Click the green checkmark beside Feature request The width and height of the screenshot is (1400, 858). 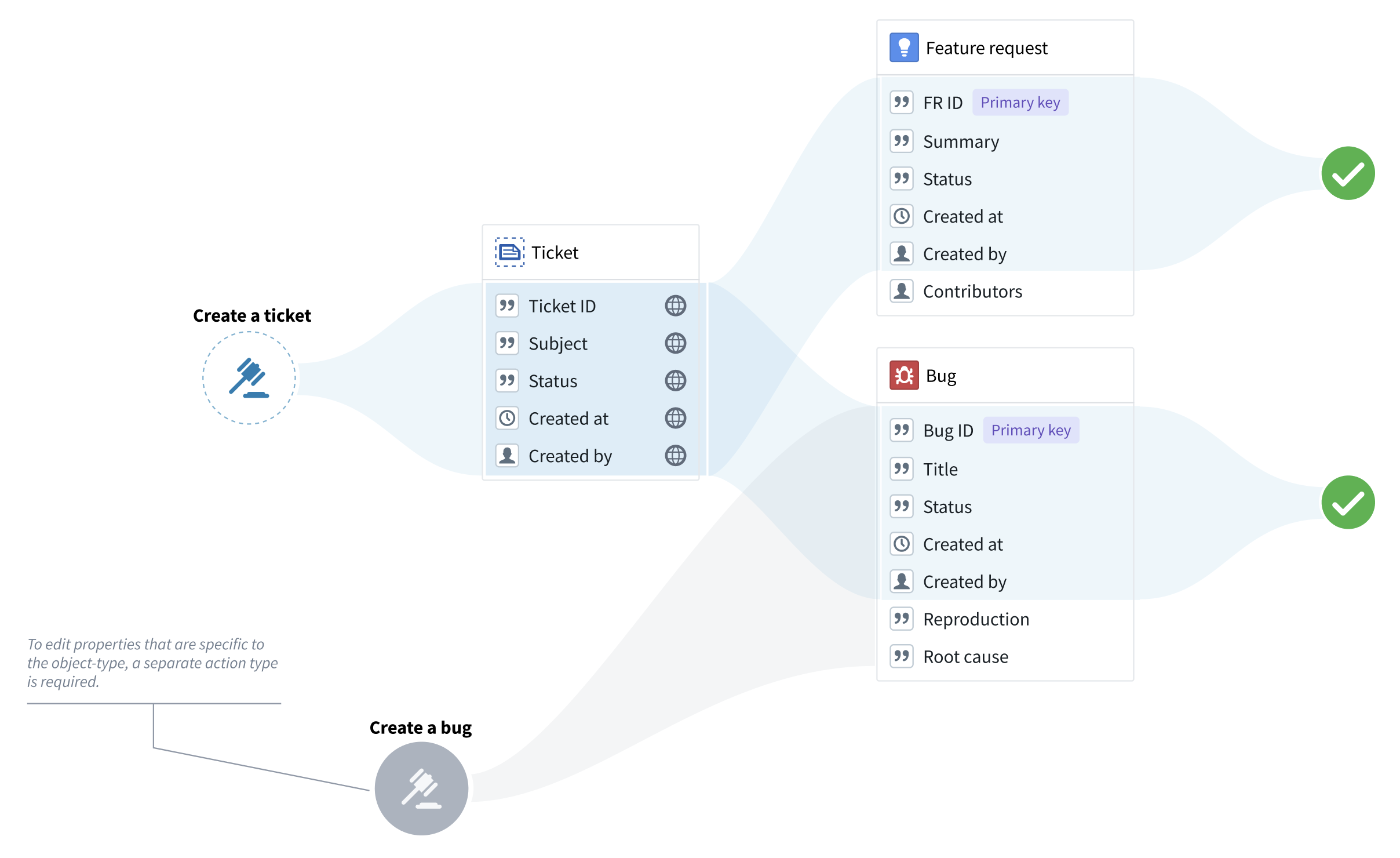1348,173
